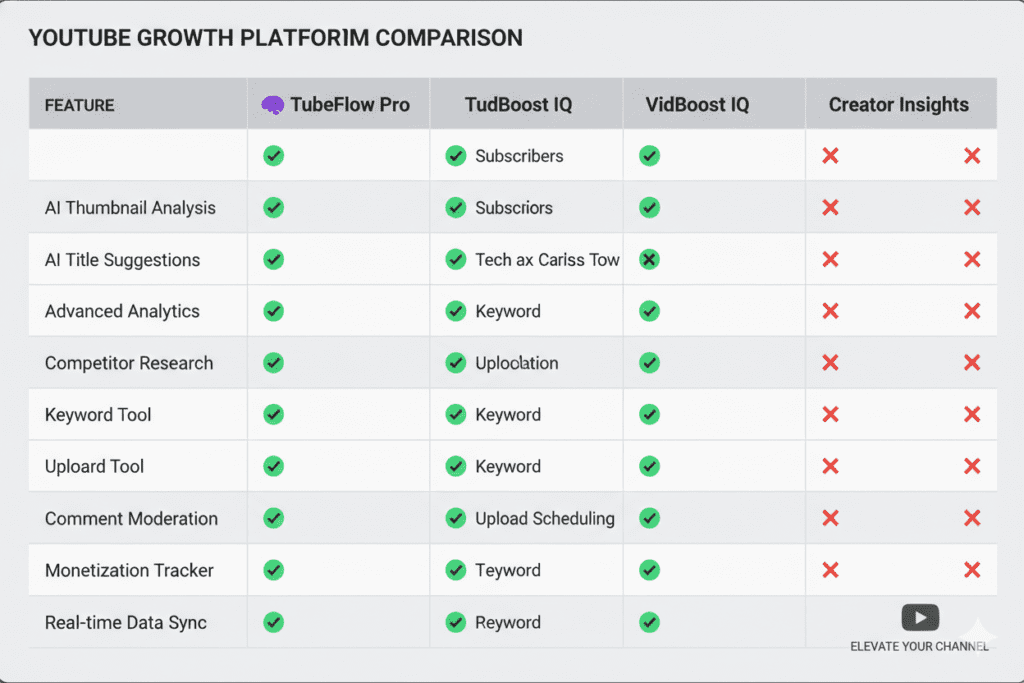Click TubeFlow Pro checkmark in Monetization Tracker row

[273, 570]
